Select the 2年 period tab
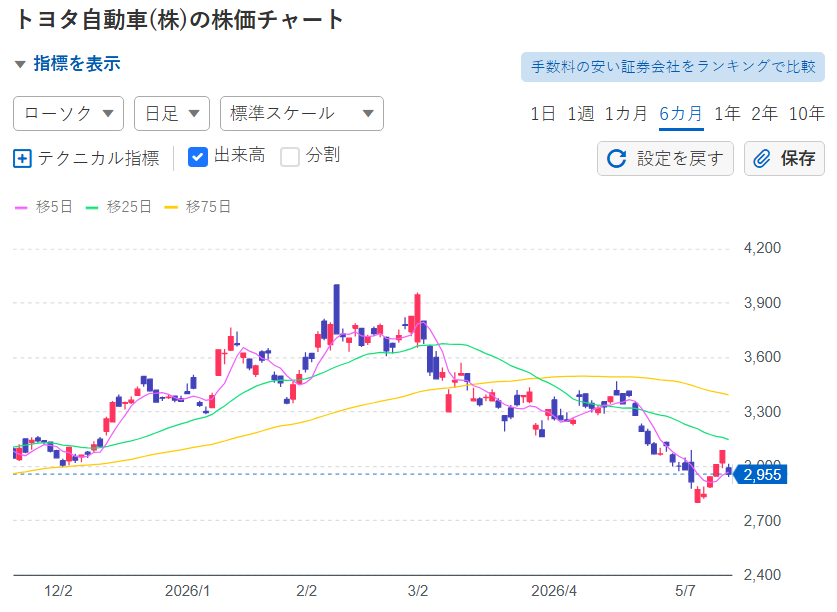The width and height of the screenshot is (837, 612). click(x=764, y=113)
